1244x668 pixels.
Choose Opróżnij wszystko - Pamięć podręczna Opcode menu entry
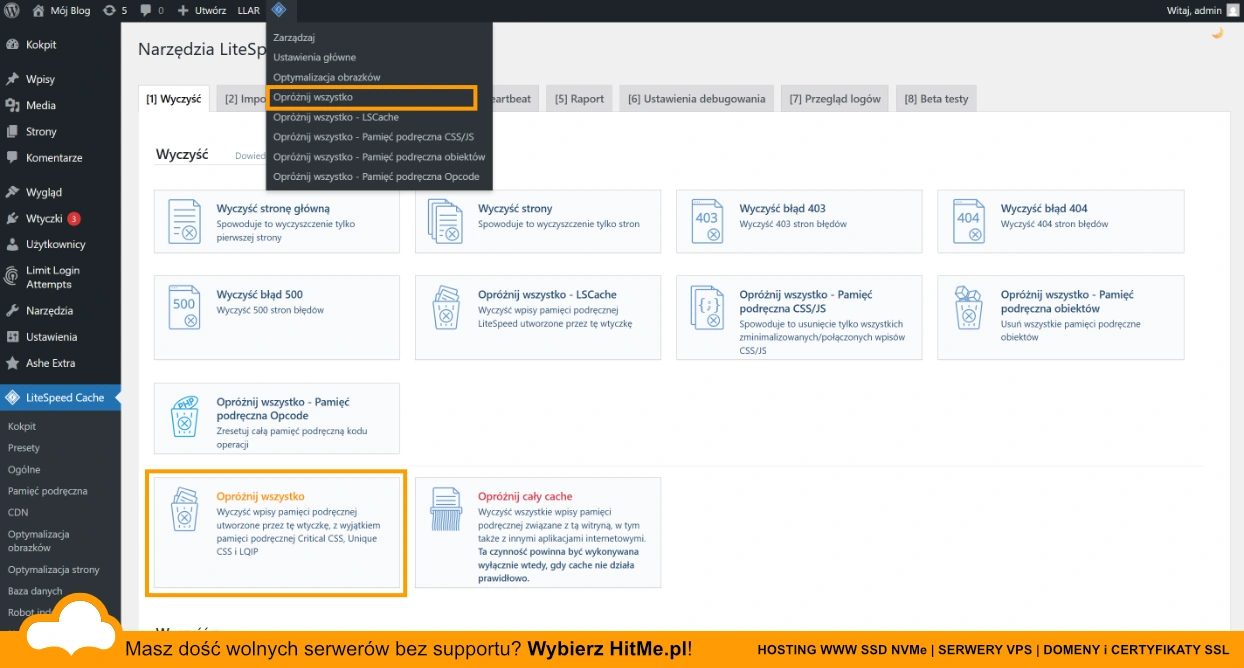pos(376,177)
